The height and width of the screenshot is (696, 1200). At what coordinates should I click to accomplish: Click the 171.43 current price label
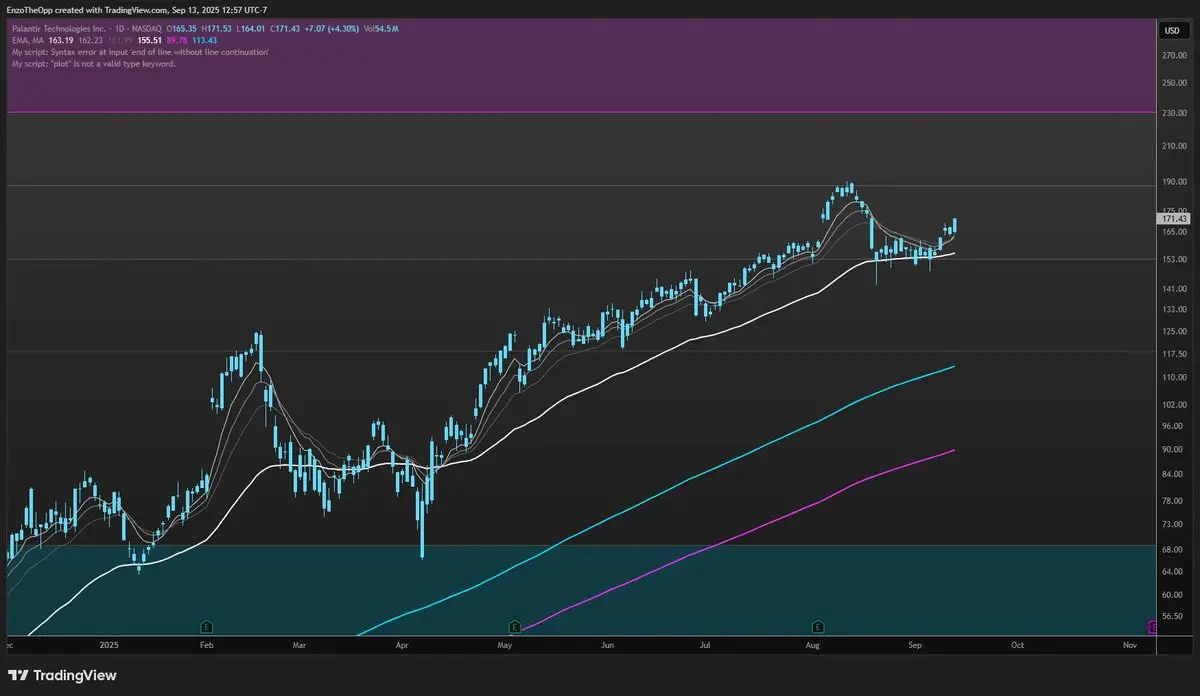[x=1173, y=218]
